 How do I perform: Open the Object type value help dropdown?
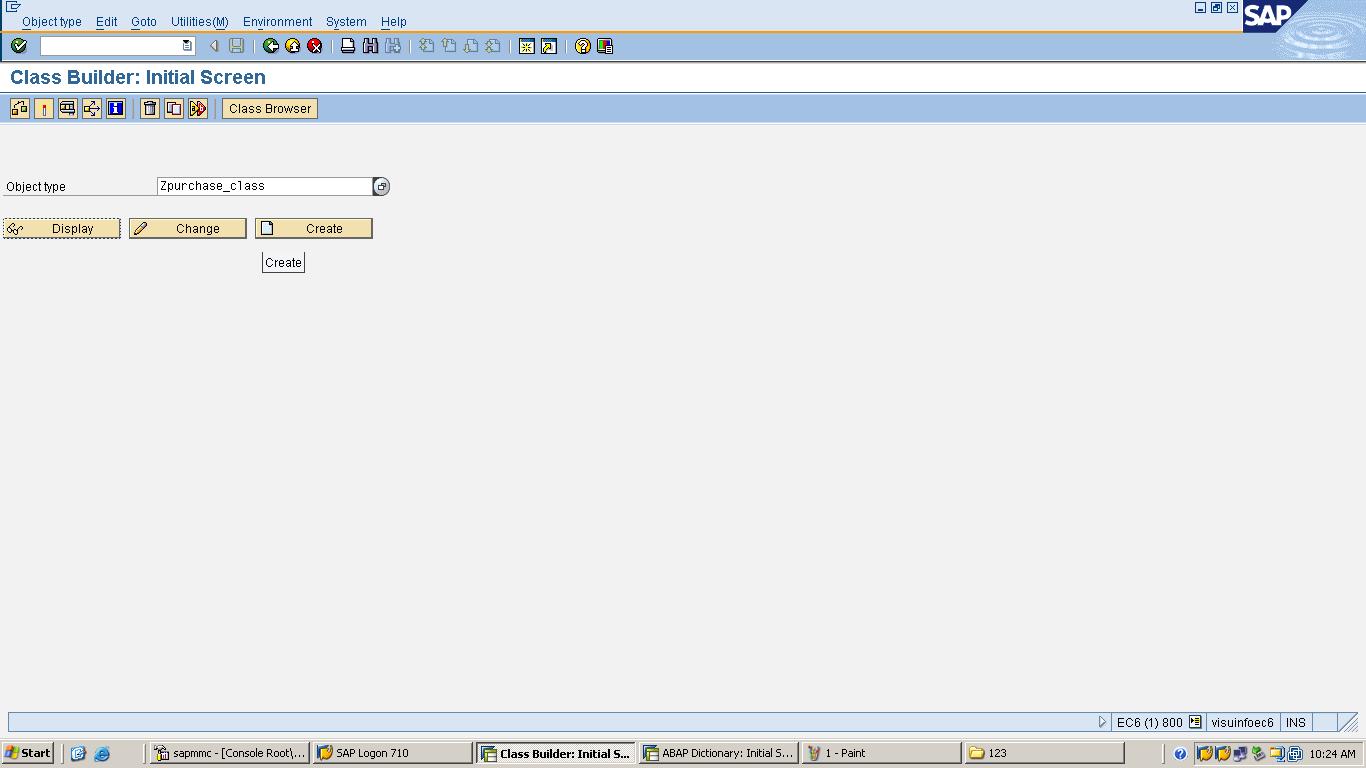click(381, 186)
